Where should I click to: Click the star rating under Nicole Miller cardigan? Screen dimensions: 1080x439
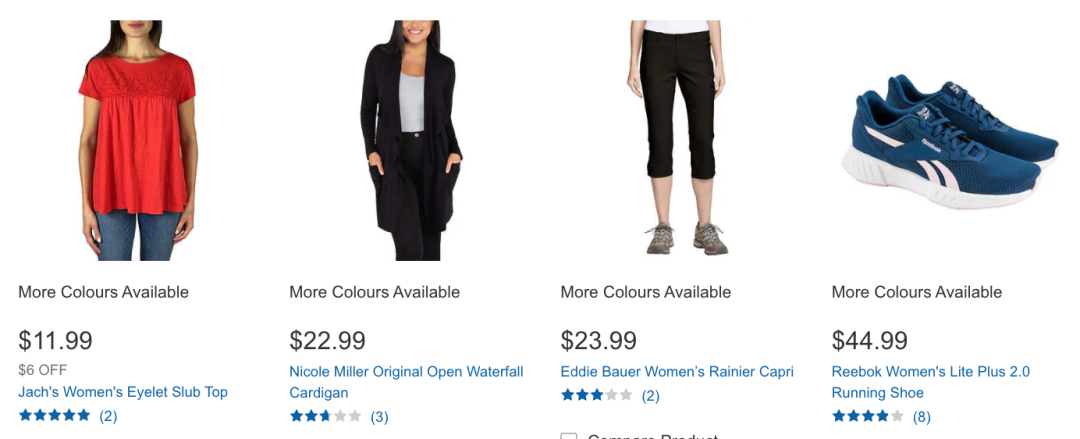tap(325, 416)
